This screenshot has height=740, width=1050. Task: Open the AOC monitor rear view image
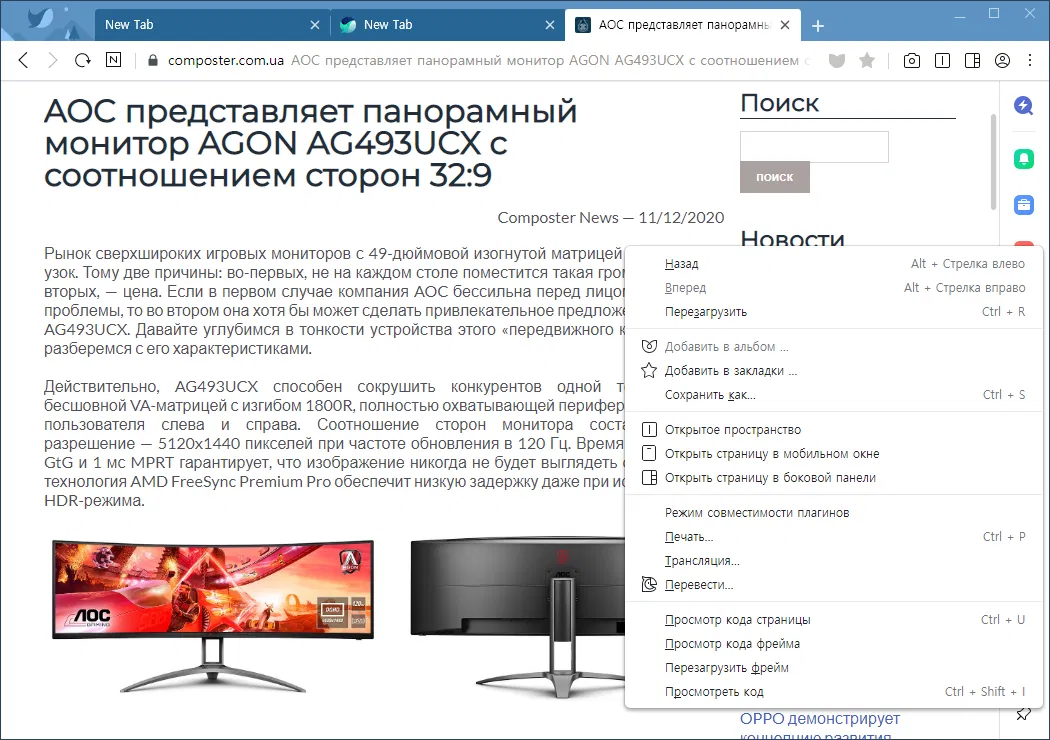pos(519,617)
